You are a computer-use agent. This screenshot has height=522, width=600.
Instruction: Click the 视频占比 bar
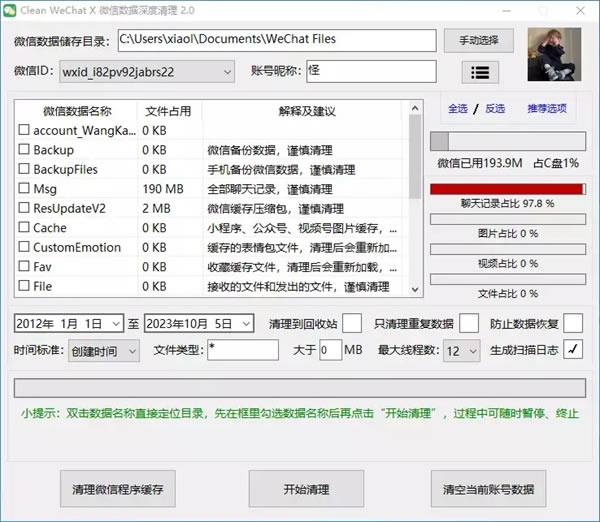(x=508, y=249)
